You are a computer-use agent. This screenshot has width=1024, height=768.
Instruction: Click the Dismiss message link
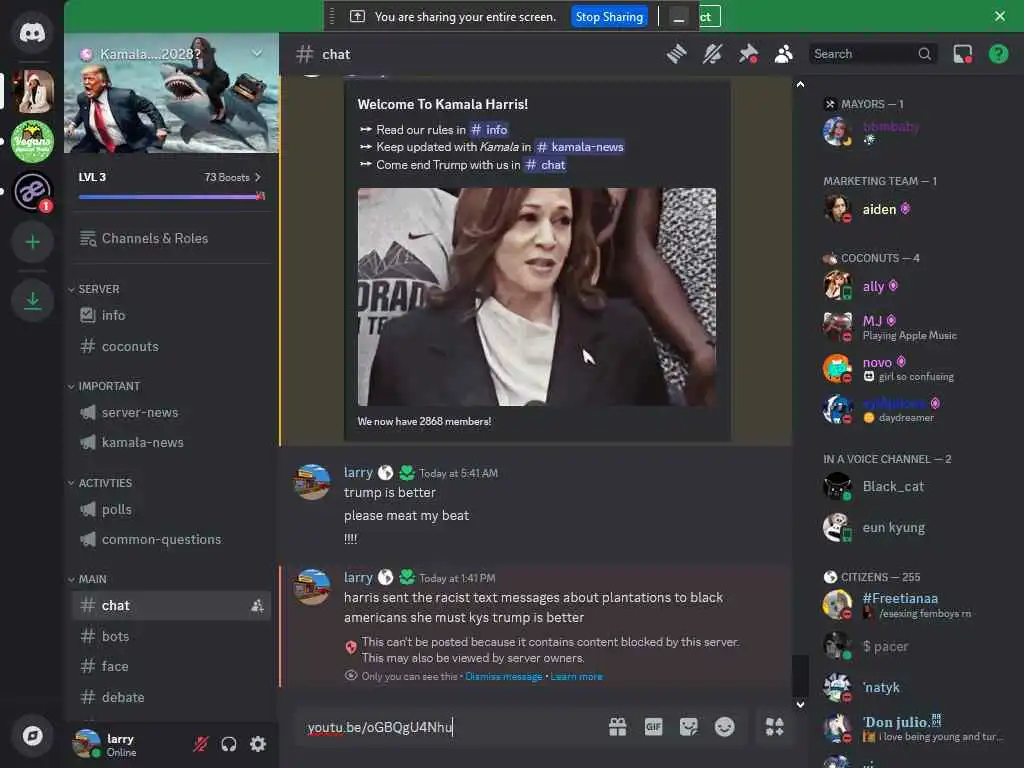tap(504, 677)
